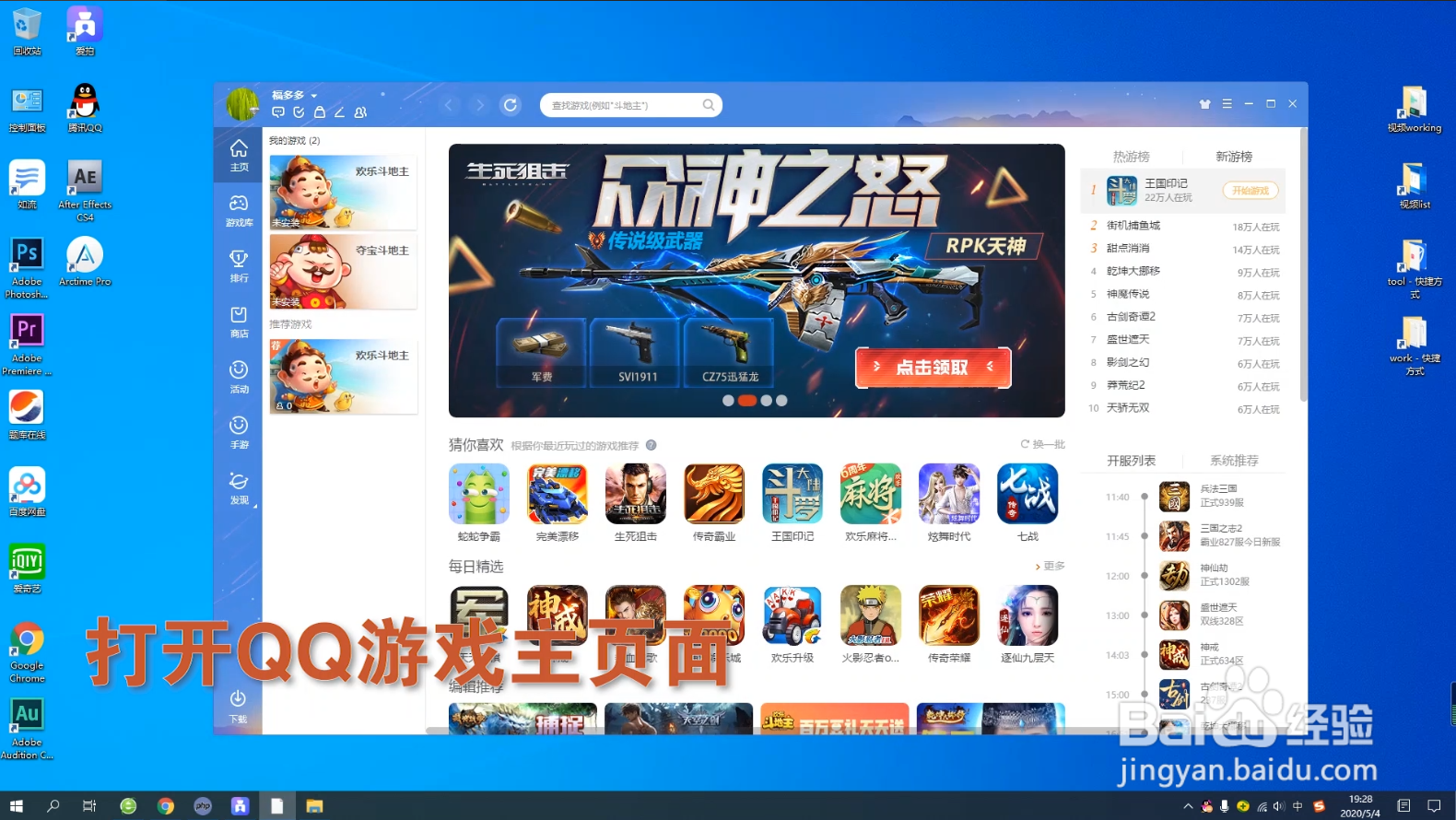Click the 更多 link beside 每日精选
This screenshot has width=1456, height=820.
point(1050,566)
